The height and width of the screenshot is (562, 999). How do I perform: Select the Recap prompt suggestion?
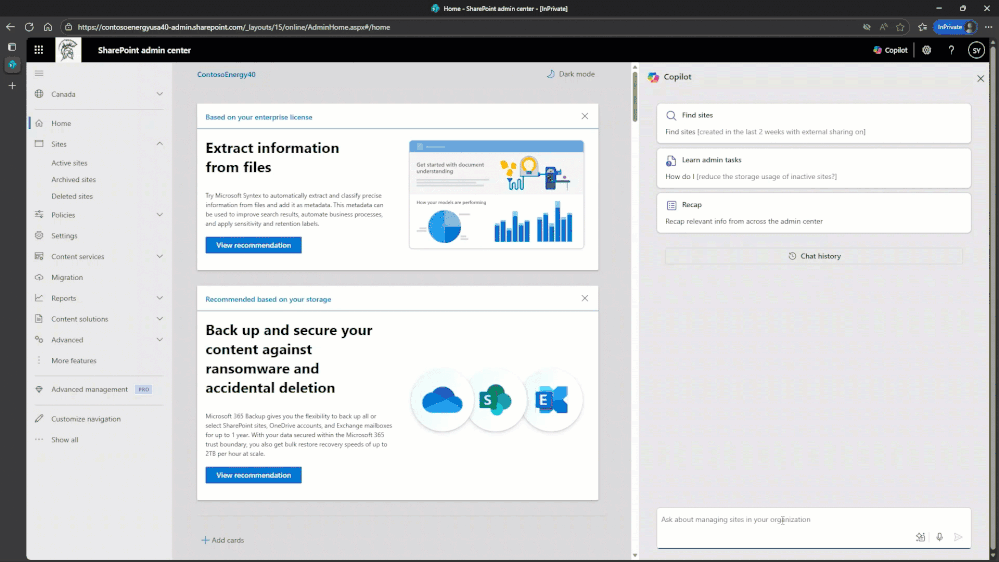814,213
